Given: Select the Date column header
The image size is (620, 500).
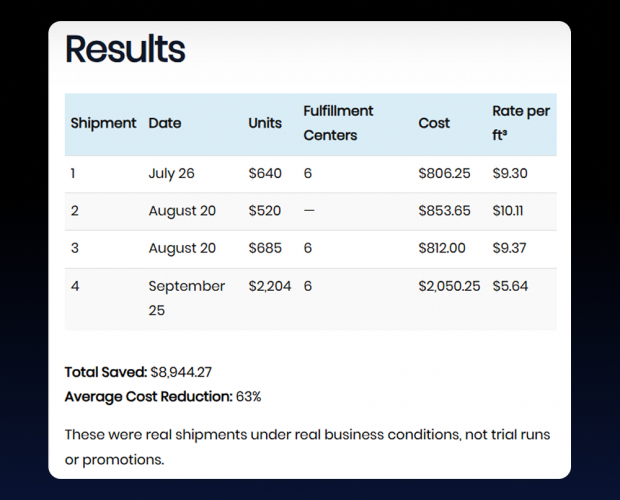Looking at the screenshot, I should click(x=165, y=123).
